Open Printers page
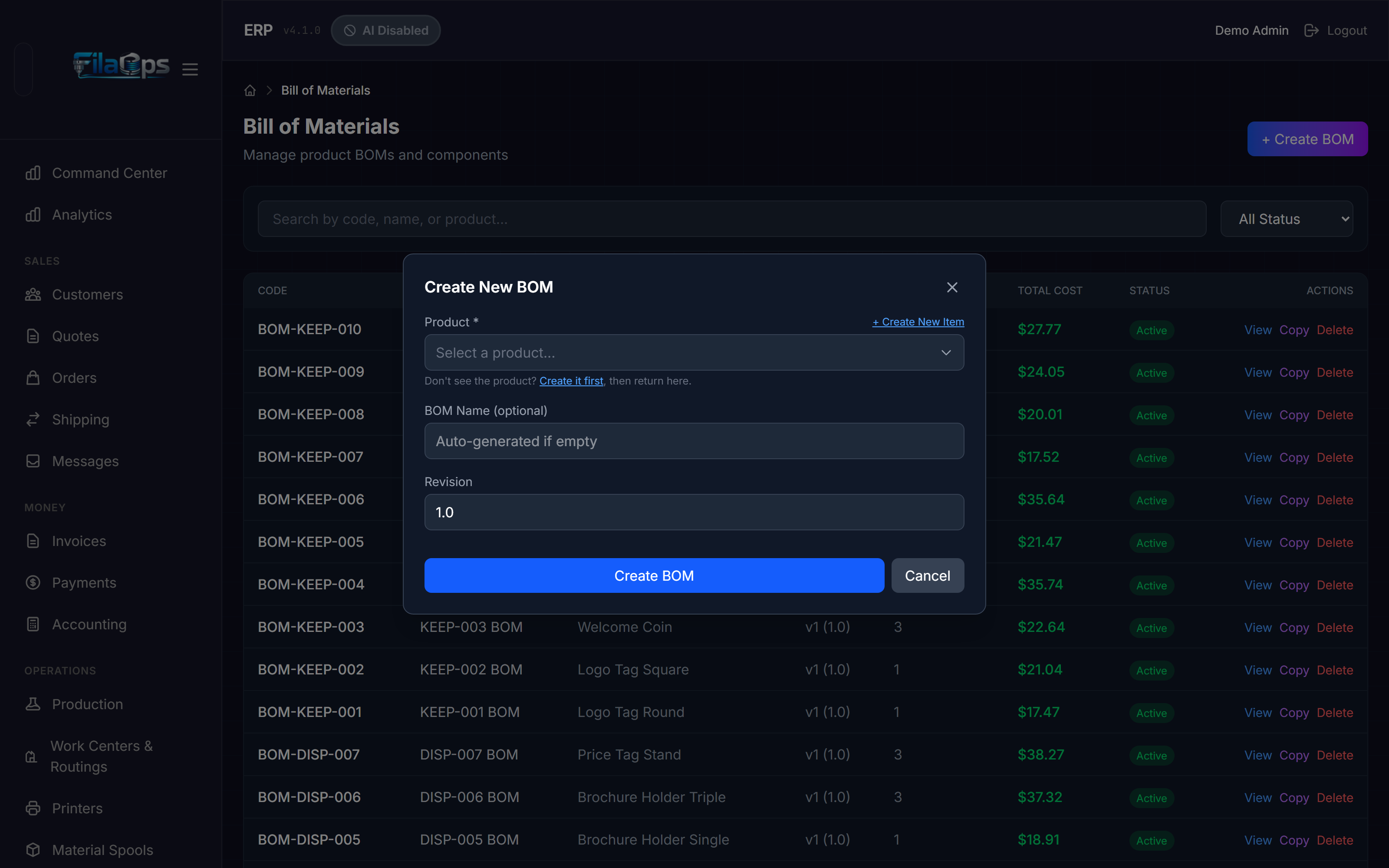Viewport: 1389px width, 868px height. coord(77,808)
